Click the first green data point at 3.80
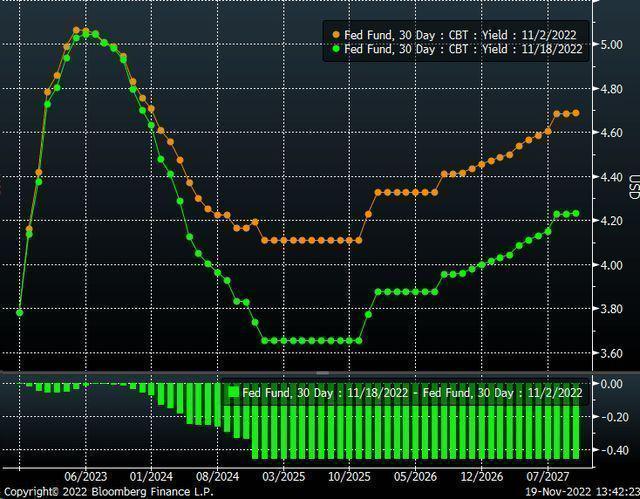640x499 pixels. [20, 313]
